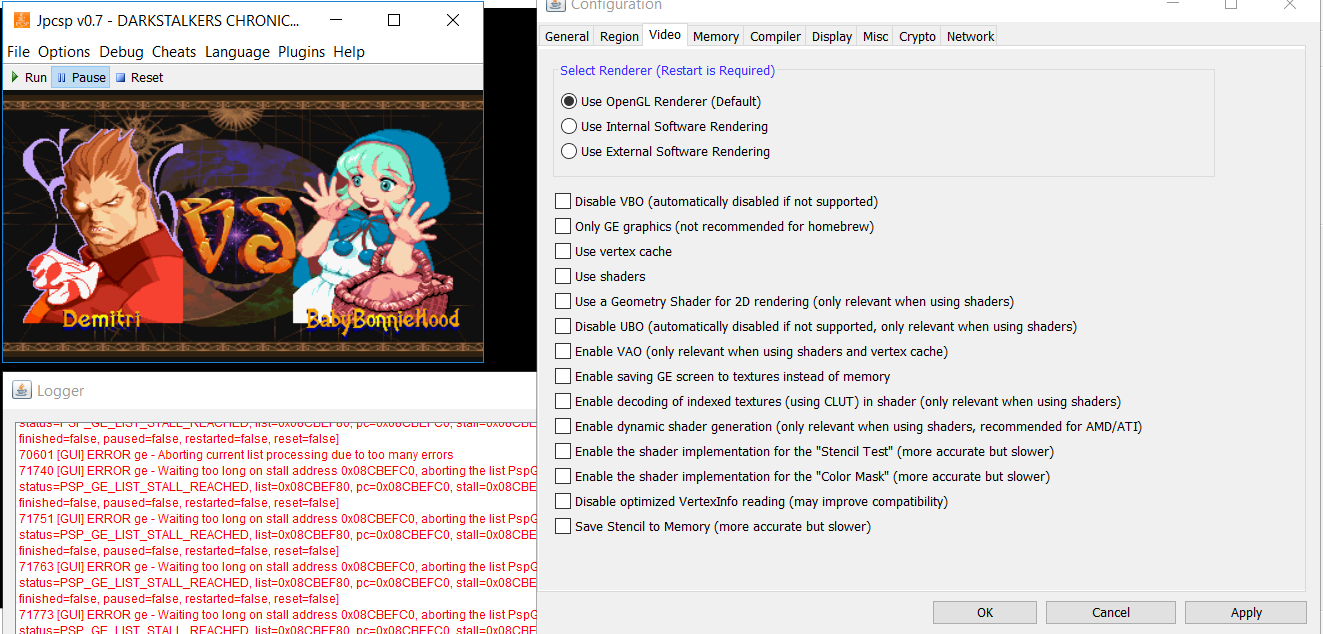Image resolution: width=1323 pixels, height=634 pixels.
Task: Toggle Save Stencil to Memory checkbox
Action: pyautogui.click(x=564, y=526)
